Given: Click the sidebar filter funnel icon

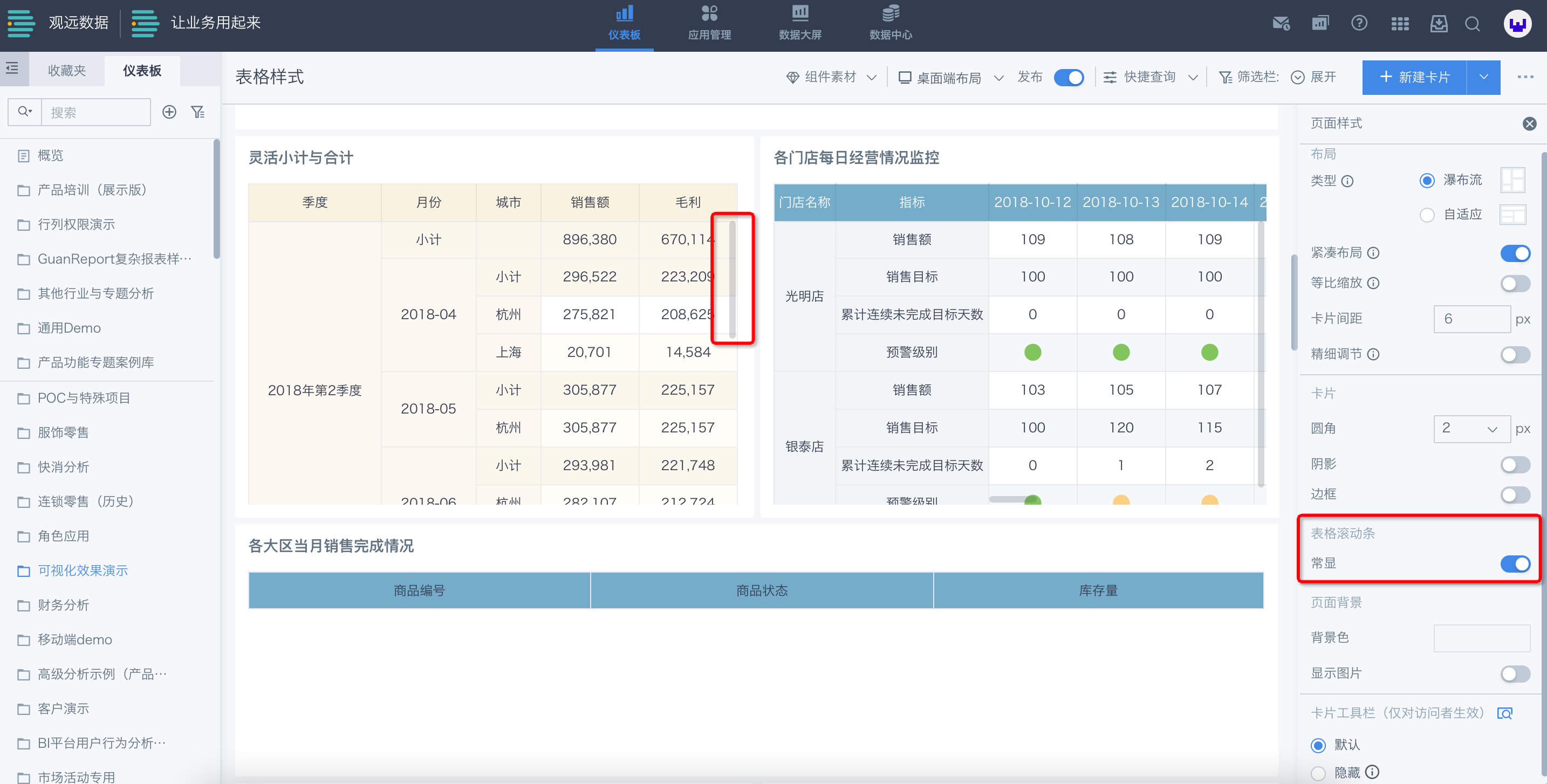Looking at the screenshot, I should [197, 112].
